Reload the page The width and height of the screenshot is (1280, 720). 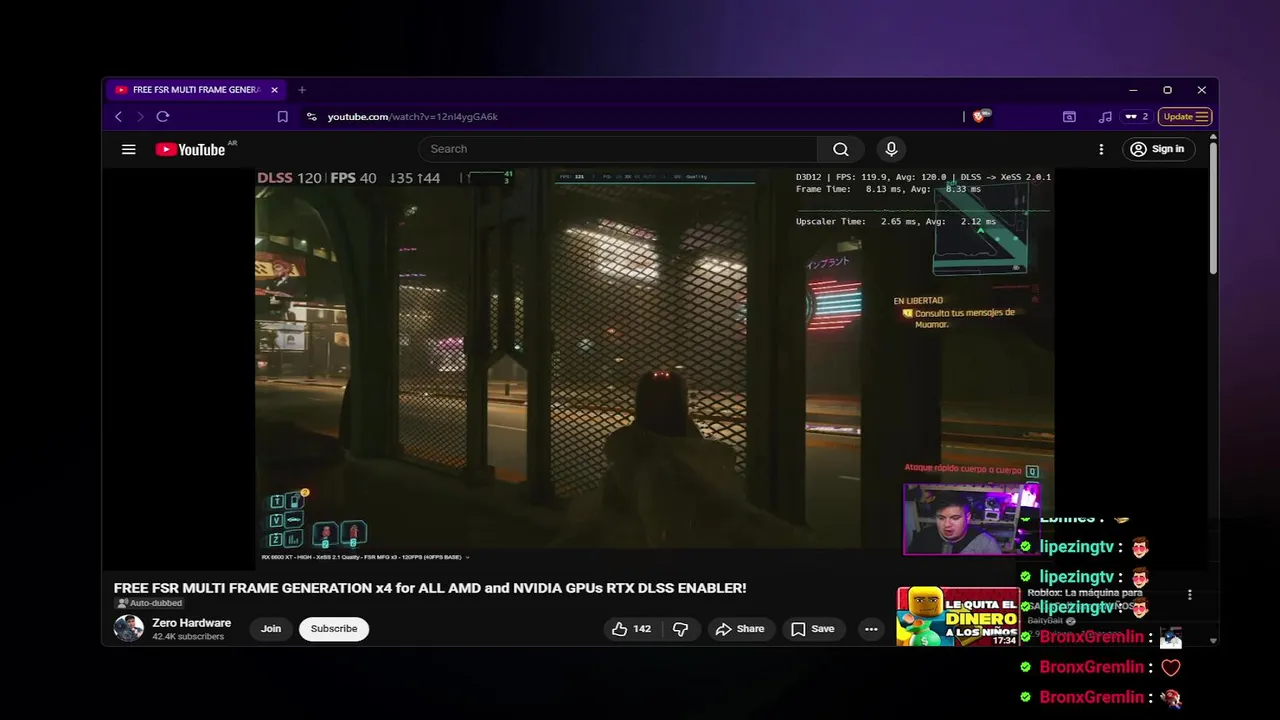163,117
